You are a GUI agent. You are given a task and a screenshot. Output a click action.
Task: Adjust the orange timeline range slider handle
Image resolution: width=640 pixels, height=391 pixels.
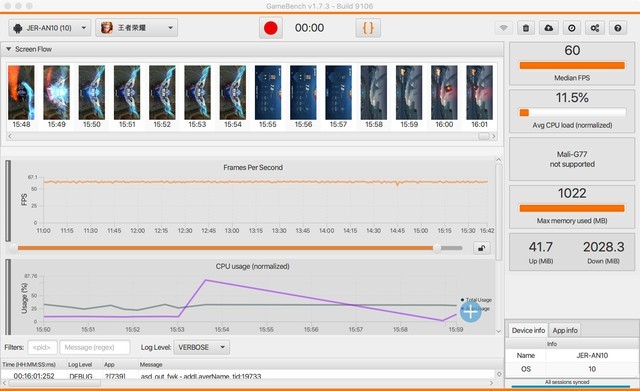(x=437, y=248)
